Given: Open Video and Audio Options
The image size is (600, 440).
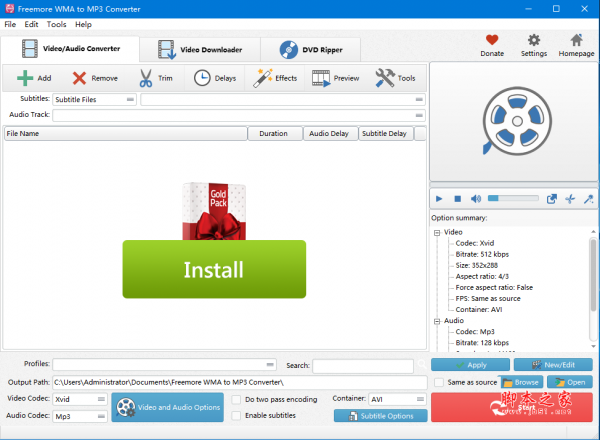Looking at the screenshot, I should pyautogui.click(x=168, y=407).
